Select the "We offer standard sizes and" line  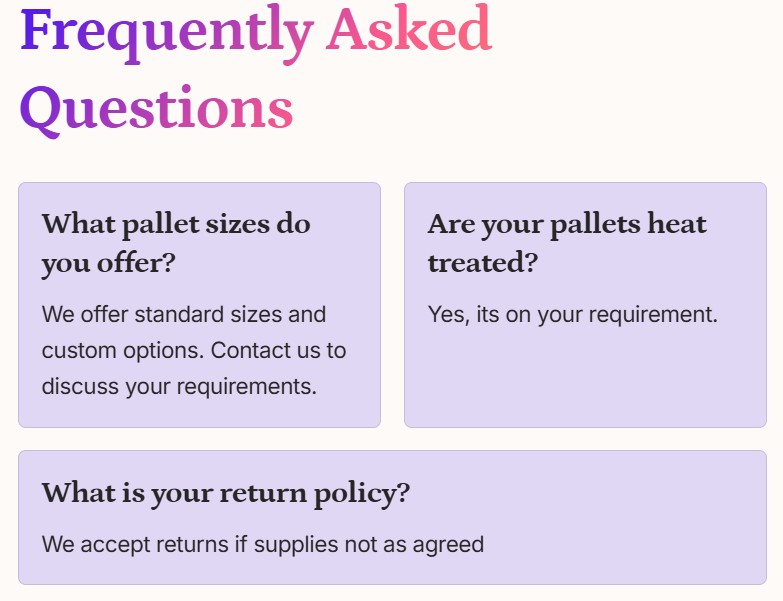tap(184, 314)
